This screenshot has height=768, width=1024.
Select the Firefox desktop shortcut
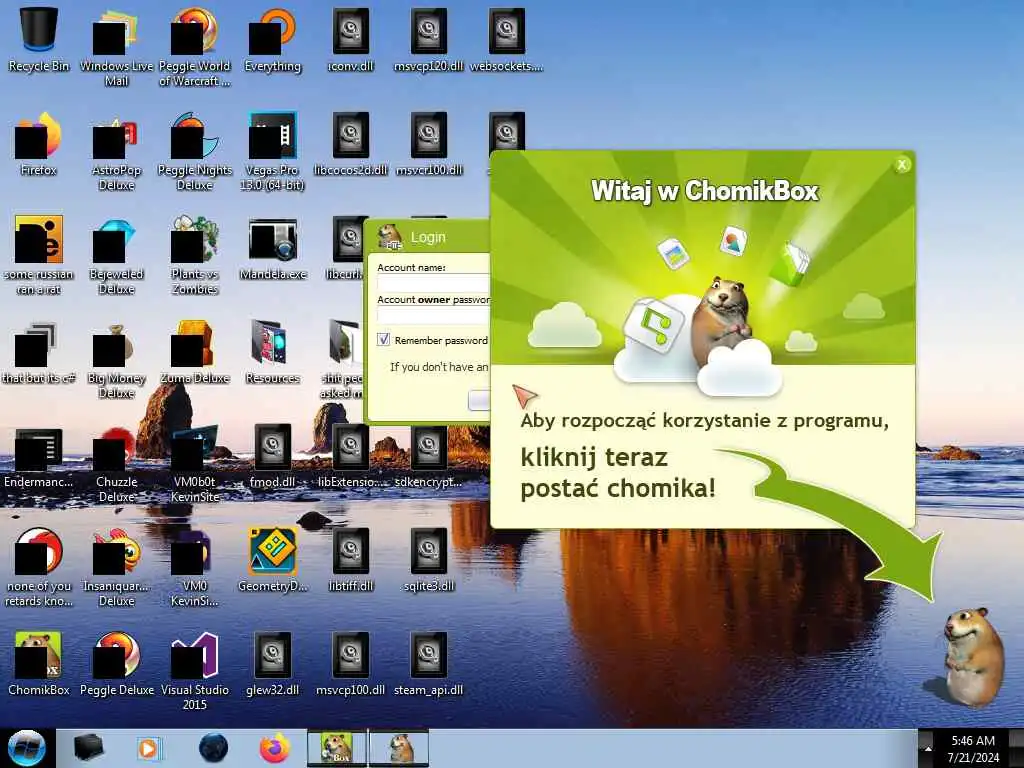[x=39, y=144]
